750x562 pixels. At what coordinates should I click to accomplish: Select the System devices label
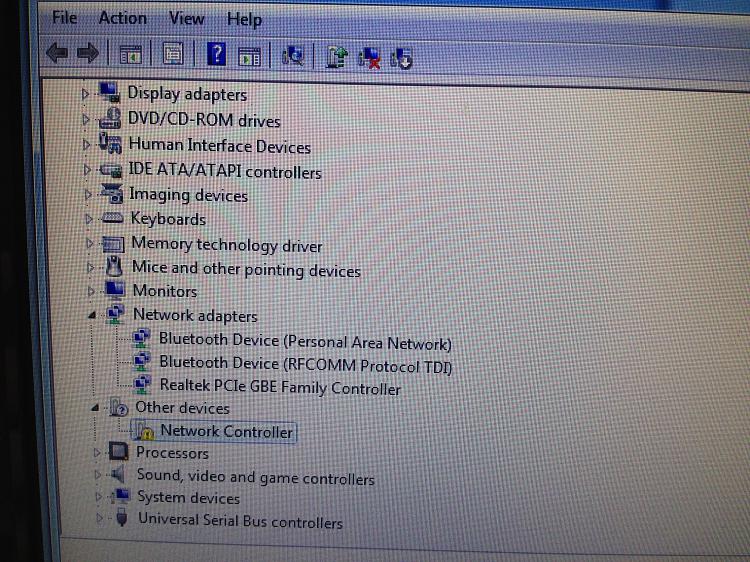tap(188, 497)
